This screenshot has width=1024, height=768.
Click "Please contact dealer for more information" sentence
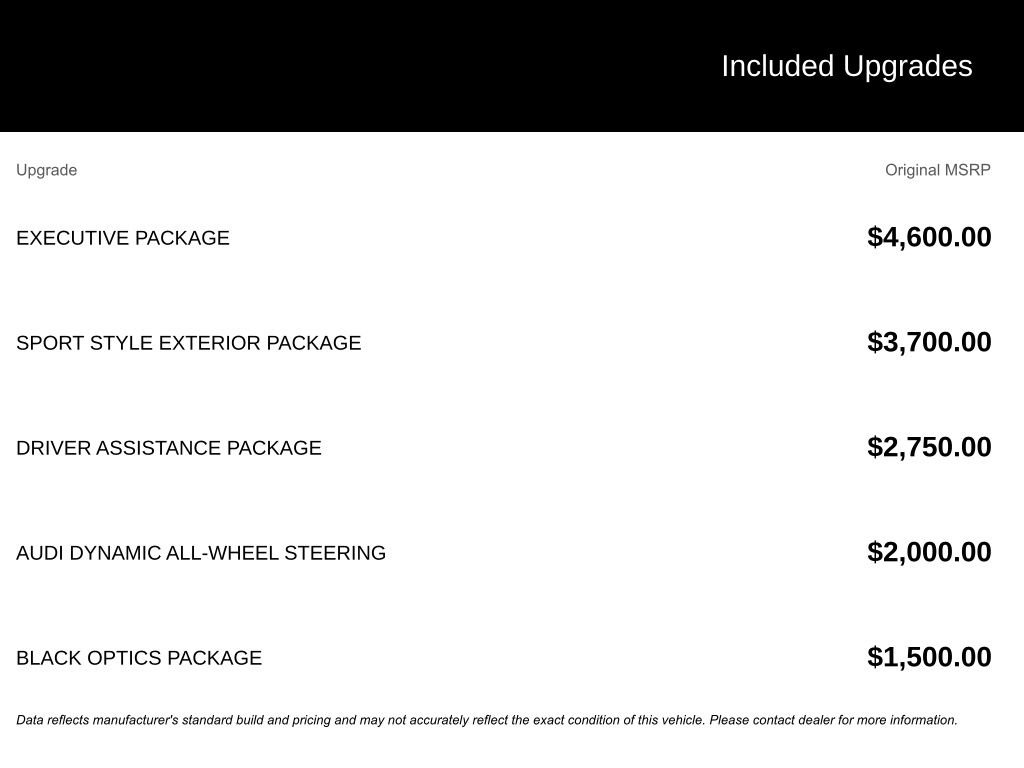[833, 720]
